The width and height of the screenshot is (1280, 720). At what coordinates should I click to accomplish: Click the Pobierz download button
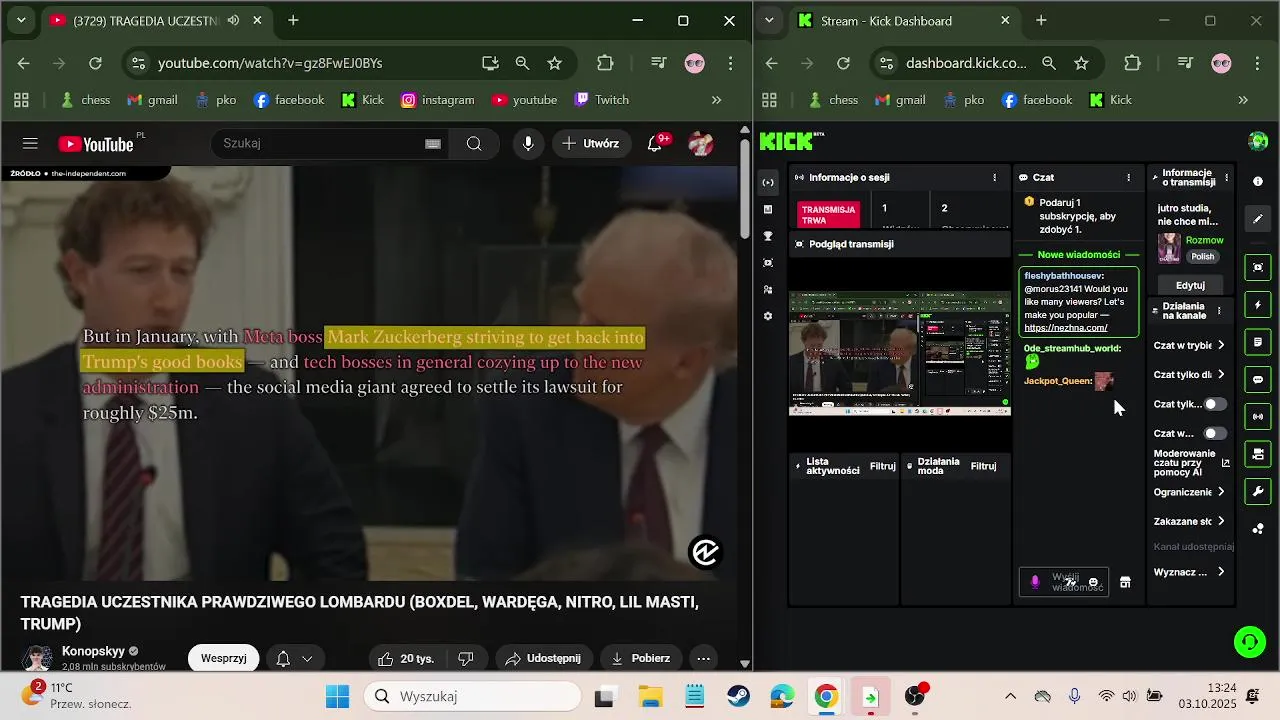[640, 658]
